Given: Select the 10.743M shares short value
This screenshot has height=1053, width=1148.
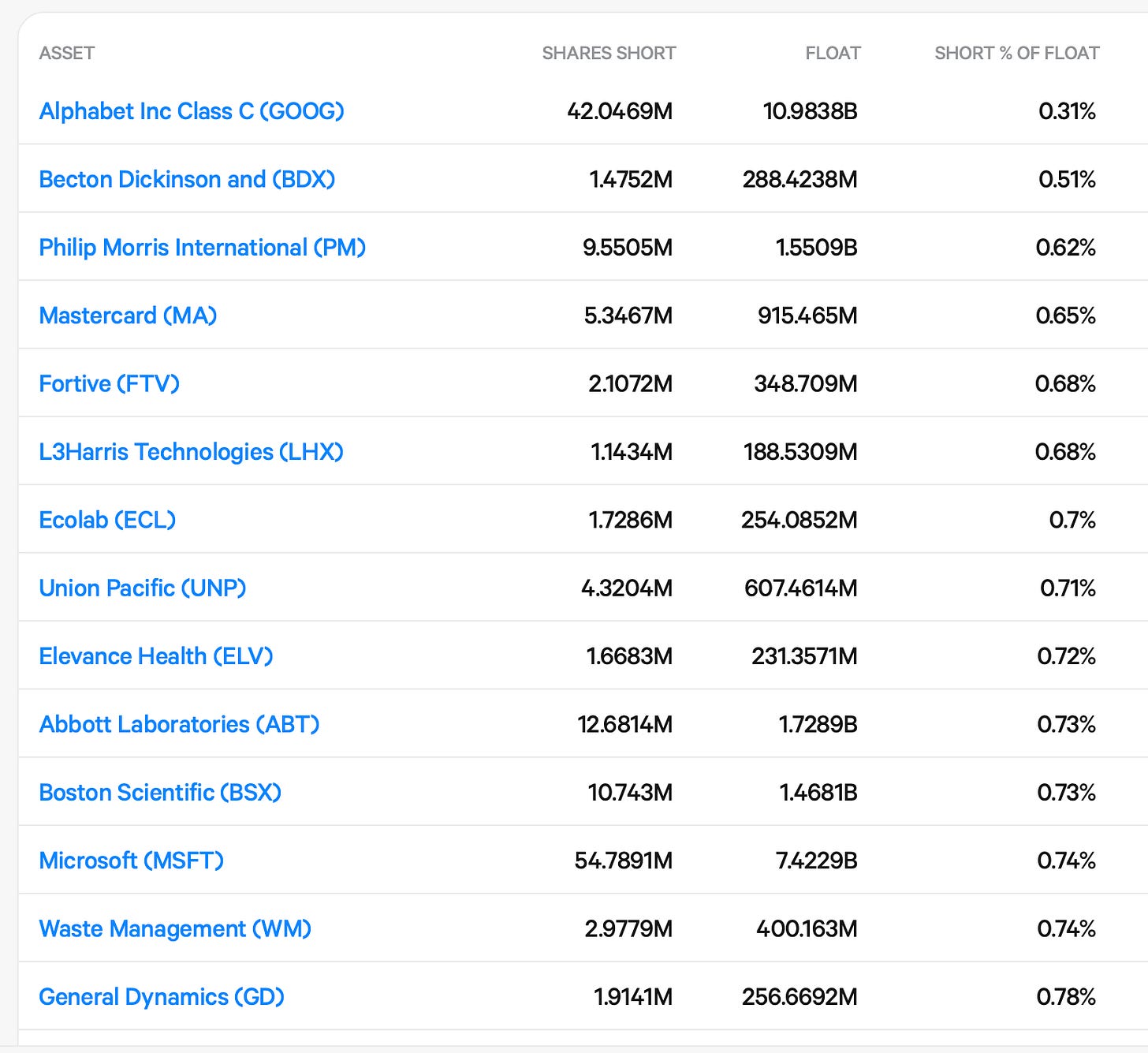Looking at the screenshot, I should tap(630, 792).
